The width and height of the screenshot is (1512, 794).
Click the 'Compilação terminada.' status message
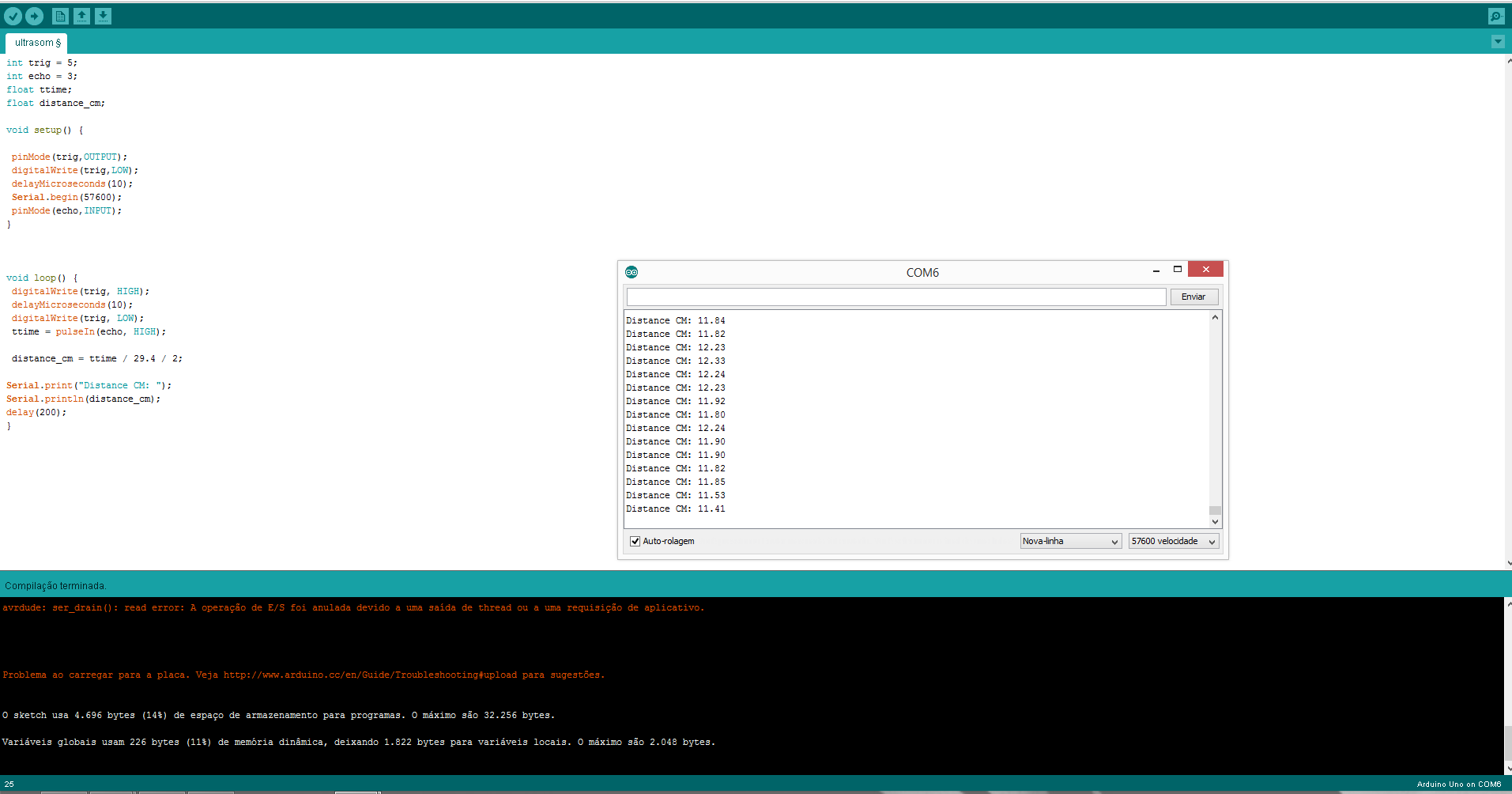(x=55, y=586)
